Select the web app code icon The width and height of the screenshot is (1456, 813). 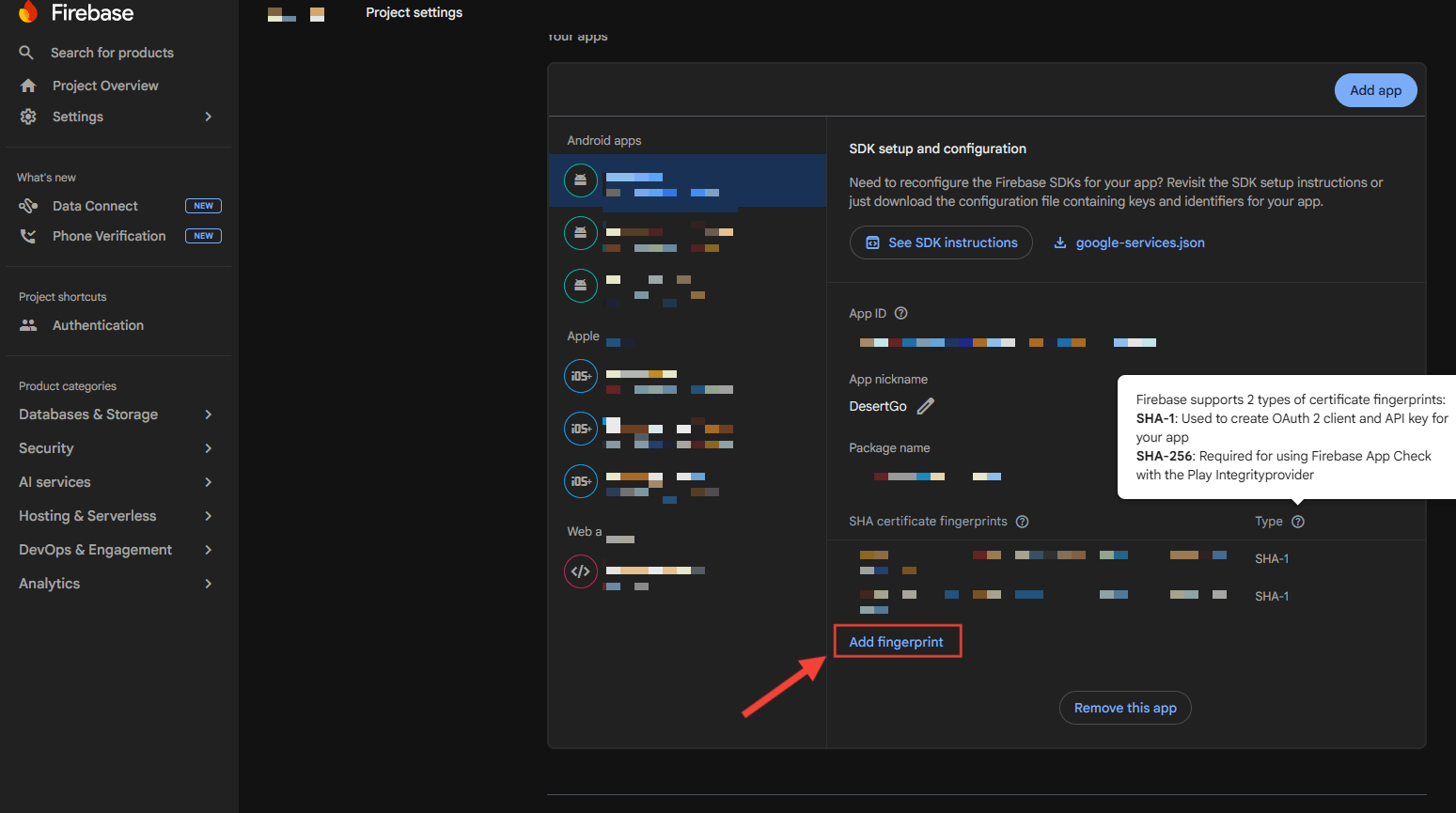[x=581, y=571]
